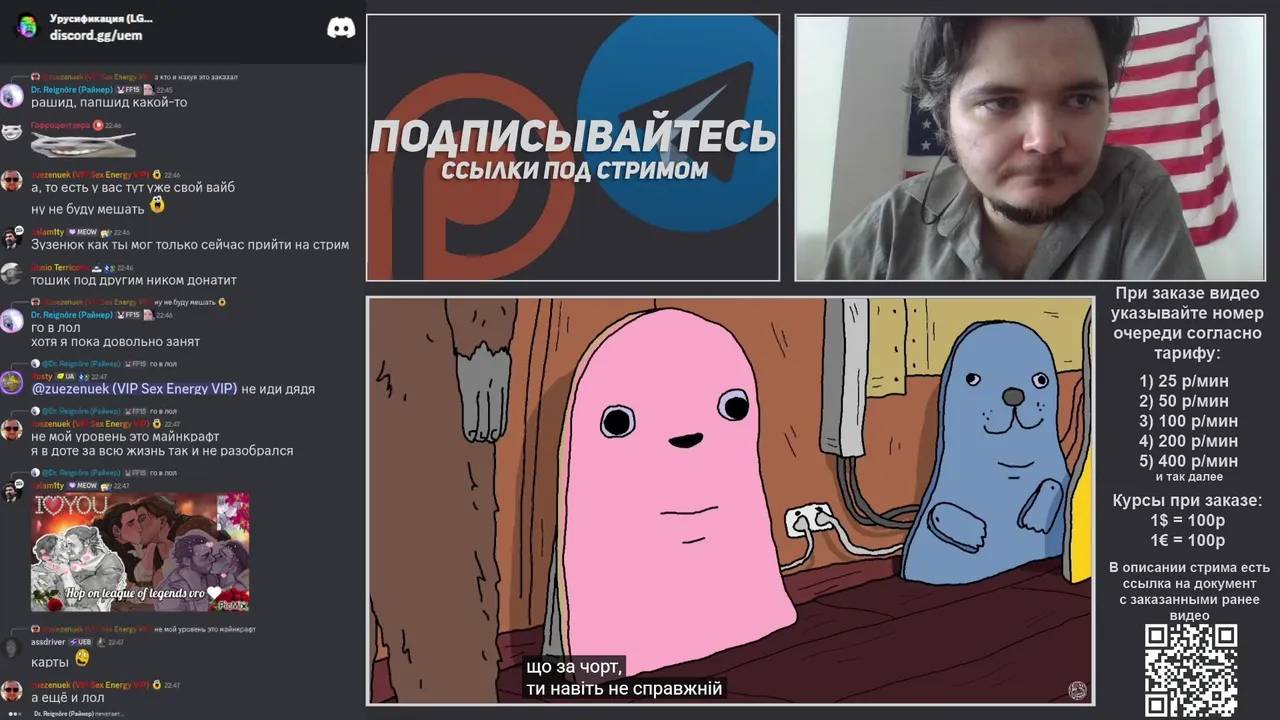Image resolution: width=1280 pixels, height=720 pixels.
Task: Click tariff line "4) 200 р/мин"
Action: pyautogui.click(x=1188, y=441)
